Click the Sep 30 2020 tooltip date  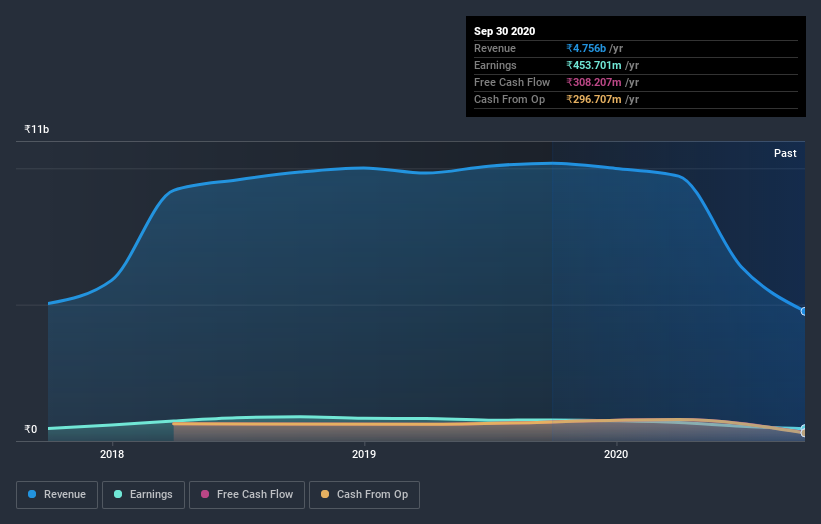(x=504, y=31)
